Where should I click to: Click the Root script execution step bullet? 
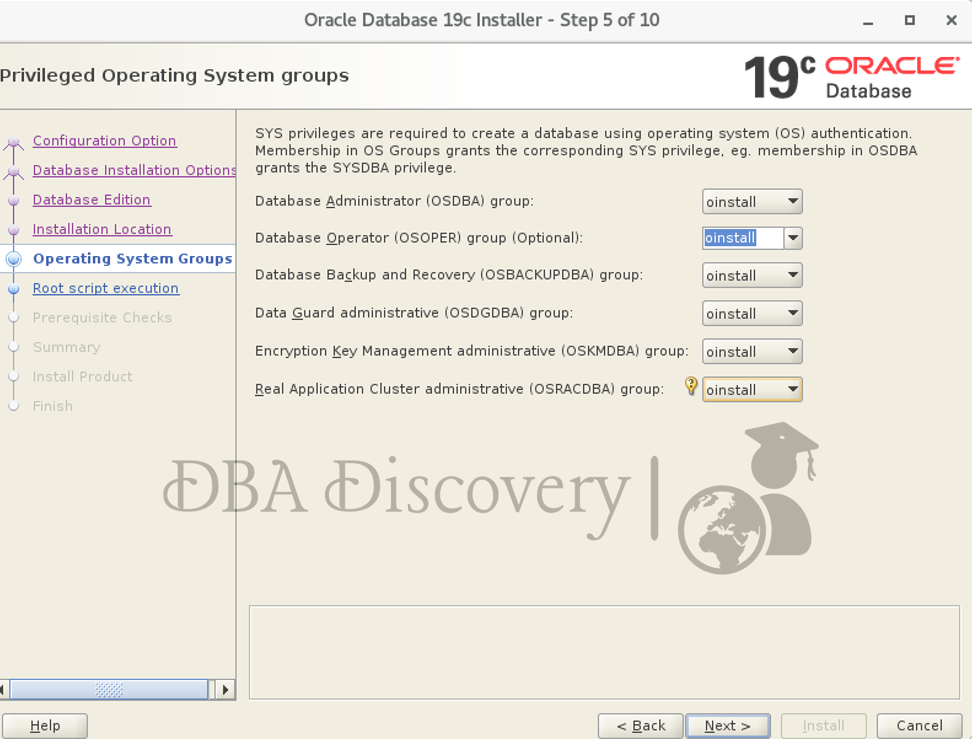13,289
